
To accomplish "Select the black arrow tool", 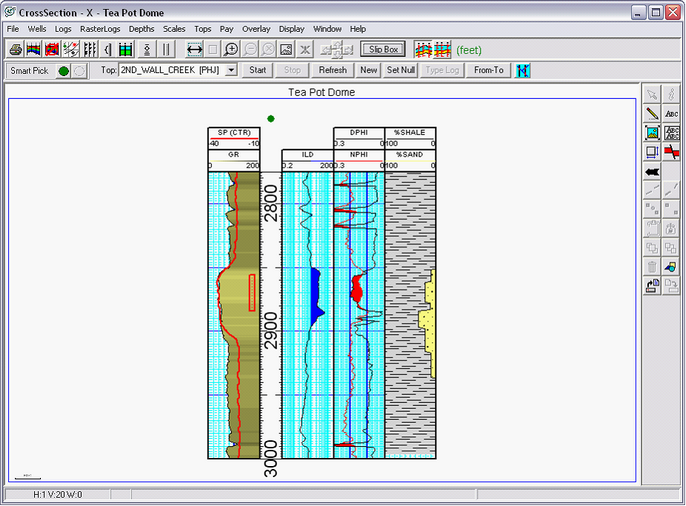I will pyautogui.click(x=652, y=171).
